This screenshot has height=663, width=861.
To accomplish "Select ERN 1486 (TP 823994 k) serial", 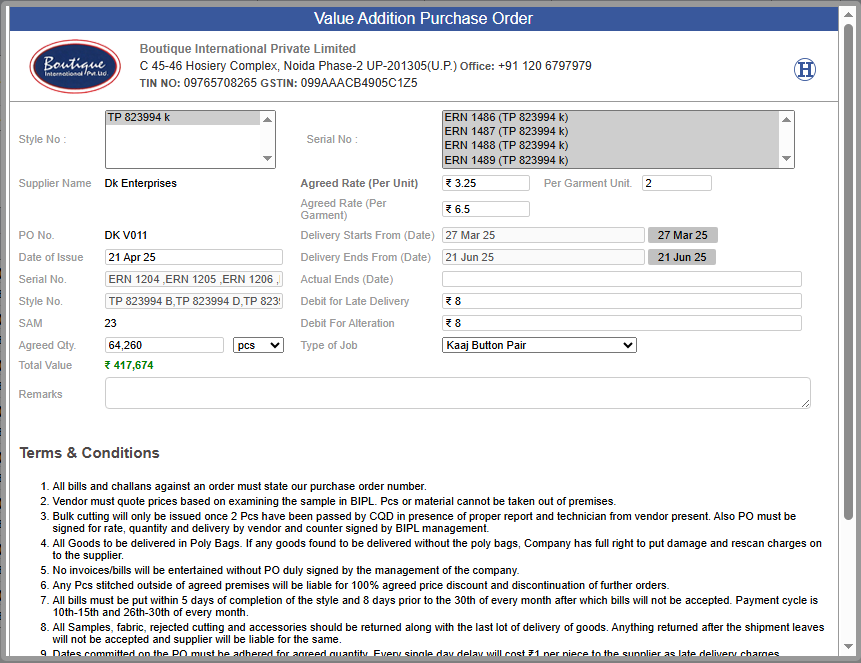I will pyautogui.click(x=610, y=118).
